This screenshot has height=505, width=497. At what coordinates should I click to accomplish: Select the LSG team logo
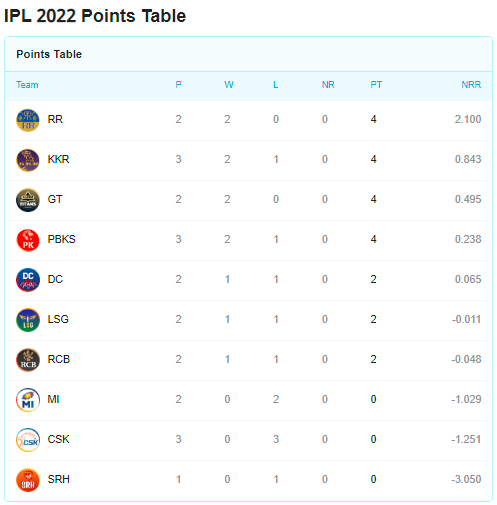point(28,320)
